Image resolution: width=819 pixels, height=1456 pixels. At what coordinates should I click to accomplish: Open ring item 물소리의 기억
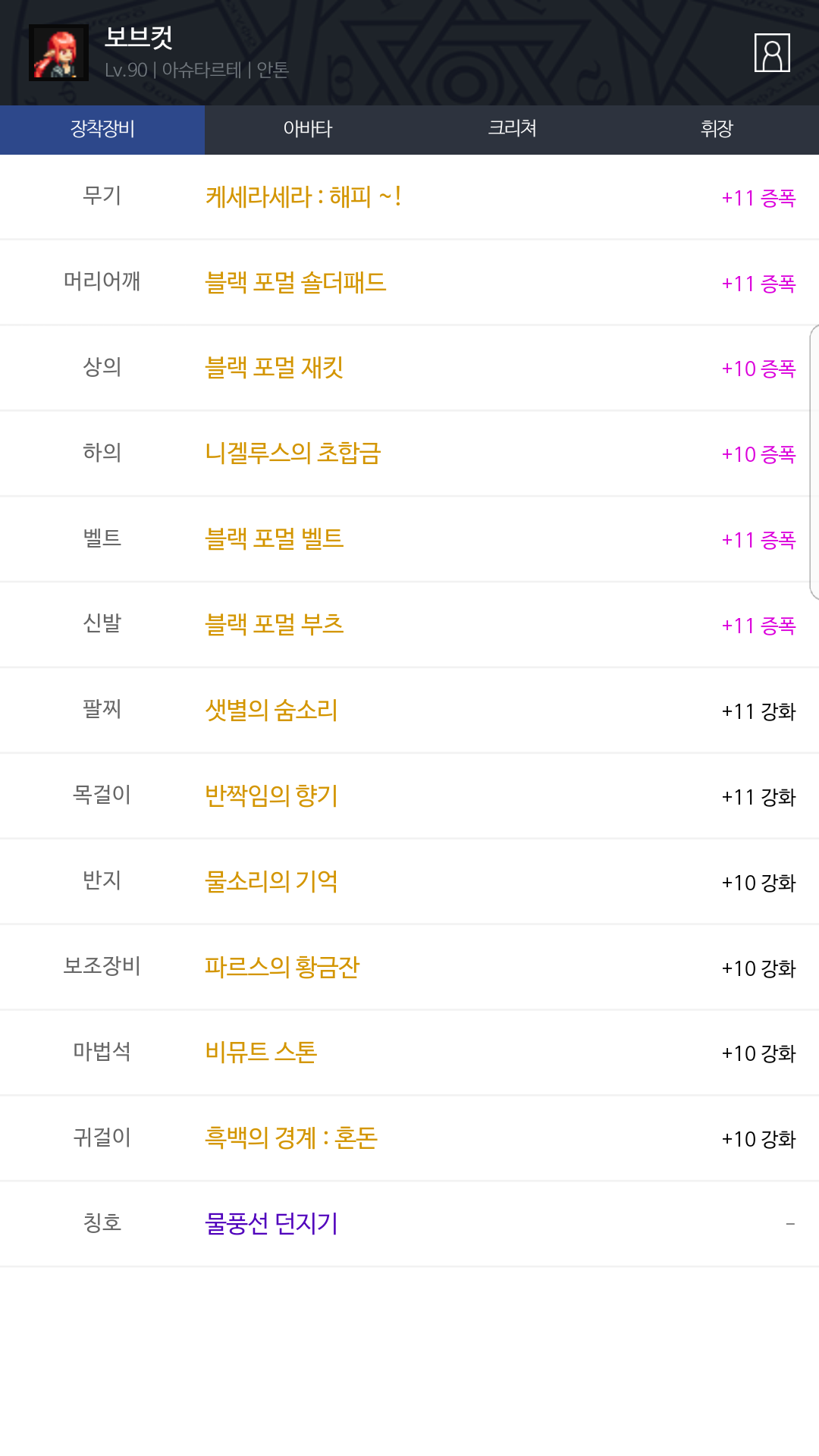(271, 881)
